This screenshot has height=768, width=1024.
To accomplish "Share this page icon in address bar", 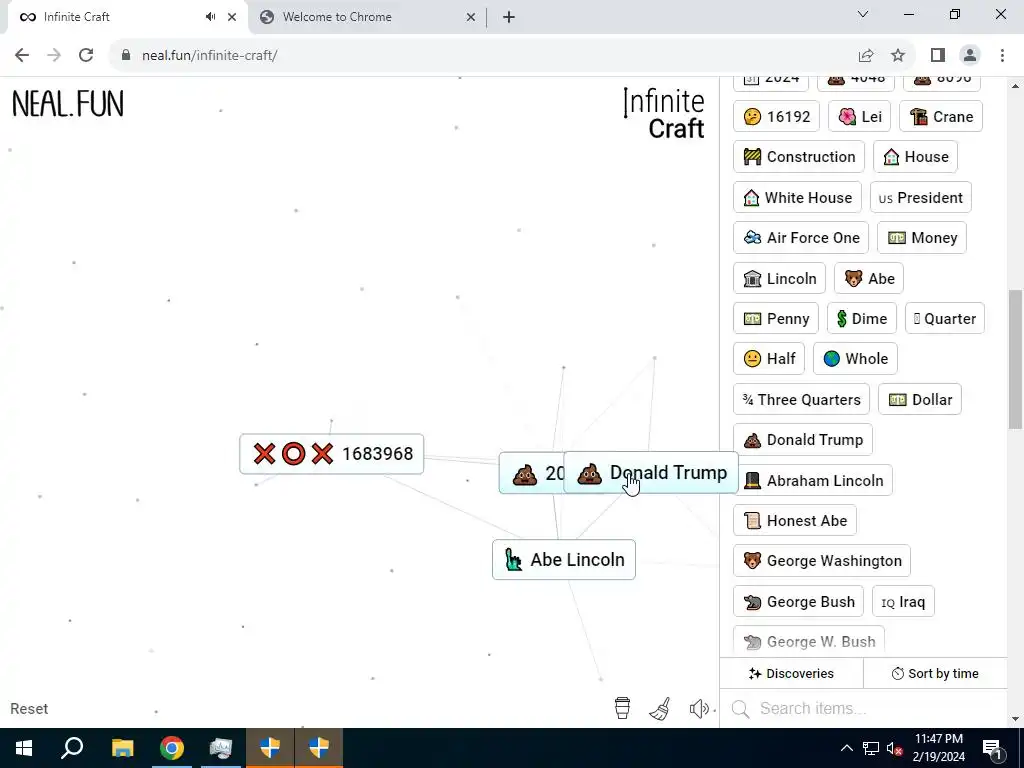I will pyautogui.click(x=866, y=56).
